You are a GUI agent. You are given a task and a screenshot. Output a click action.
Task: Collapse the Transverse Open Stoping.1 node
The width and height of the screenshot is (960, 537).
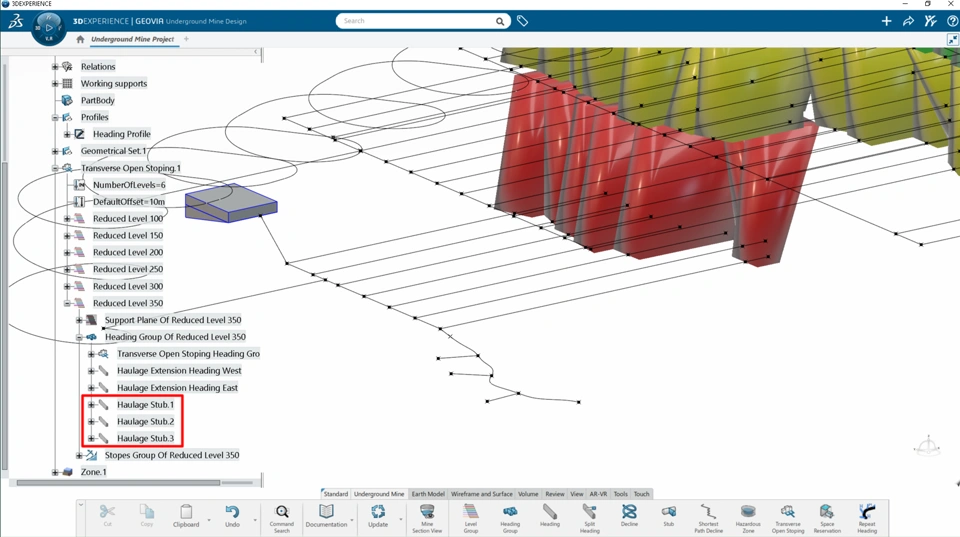[x=55, y=168]
